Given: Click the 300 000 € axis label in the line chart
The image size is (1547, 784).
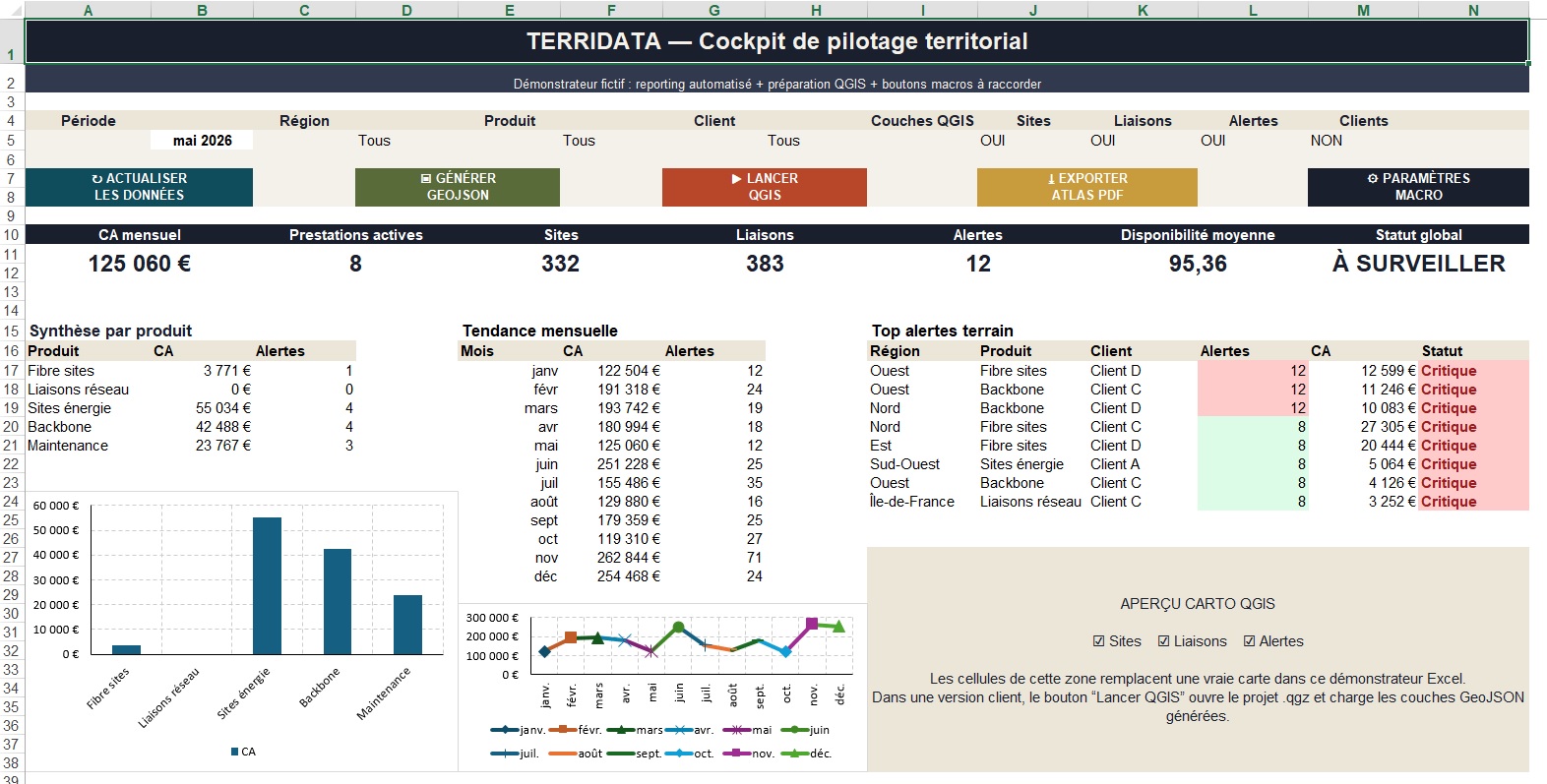Looking at the screenshot, I should pyautogui.click(x=492, y=618).
